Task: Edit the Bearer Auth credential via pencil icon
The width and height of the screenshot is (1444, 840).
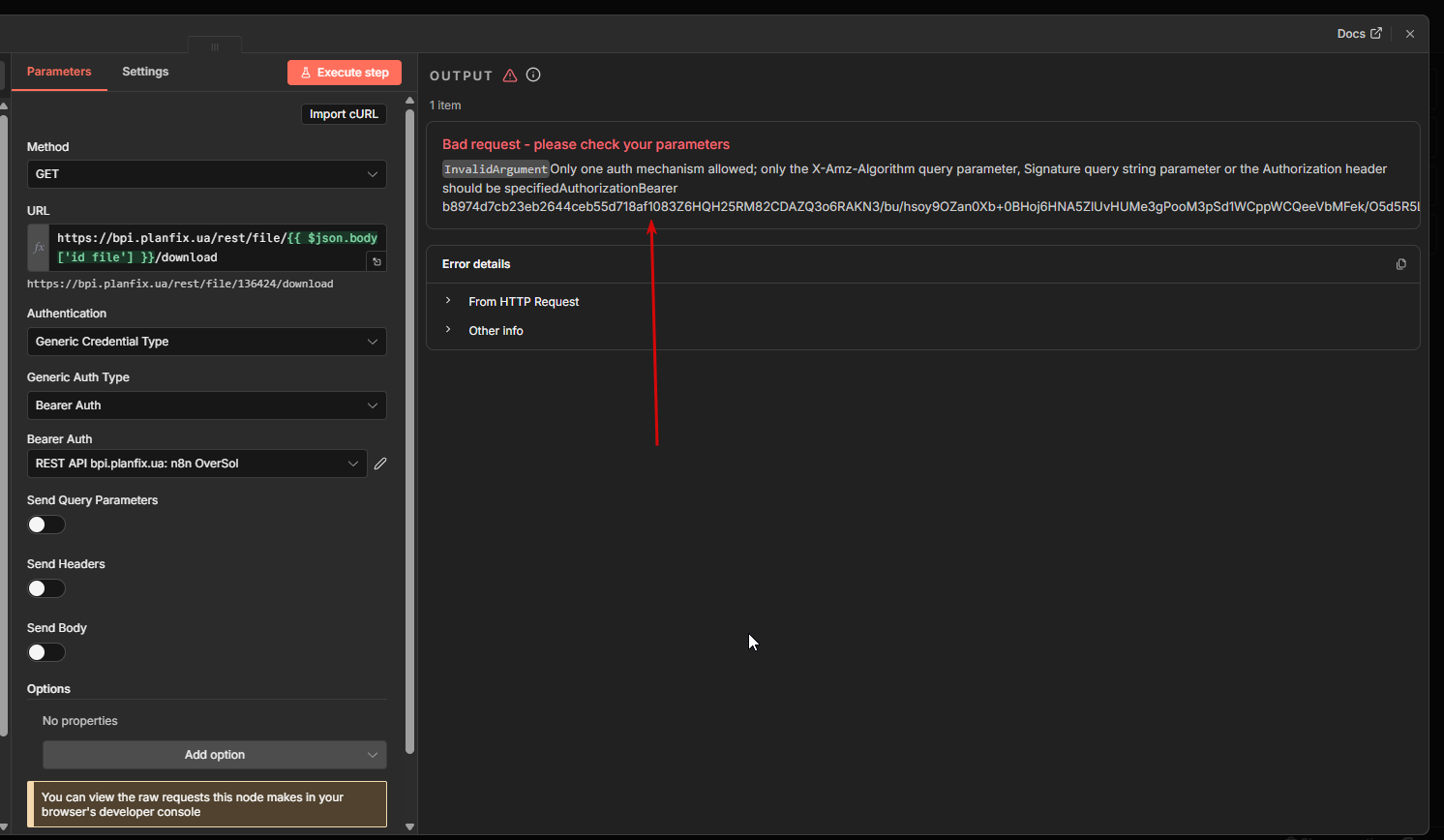Action: click(x=380, y=464)
